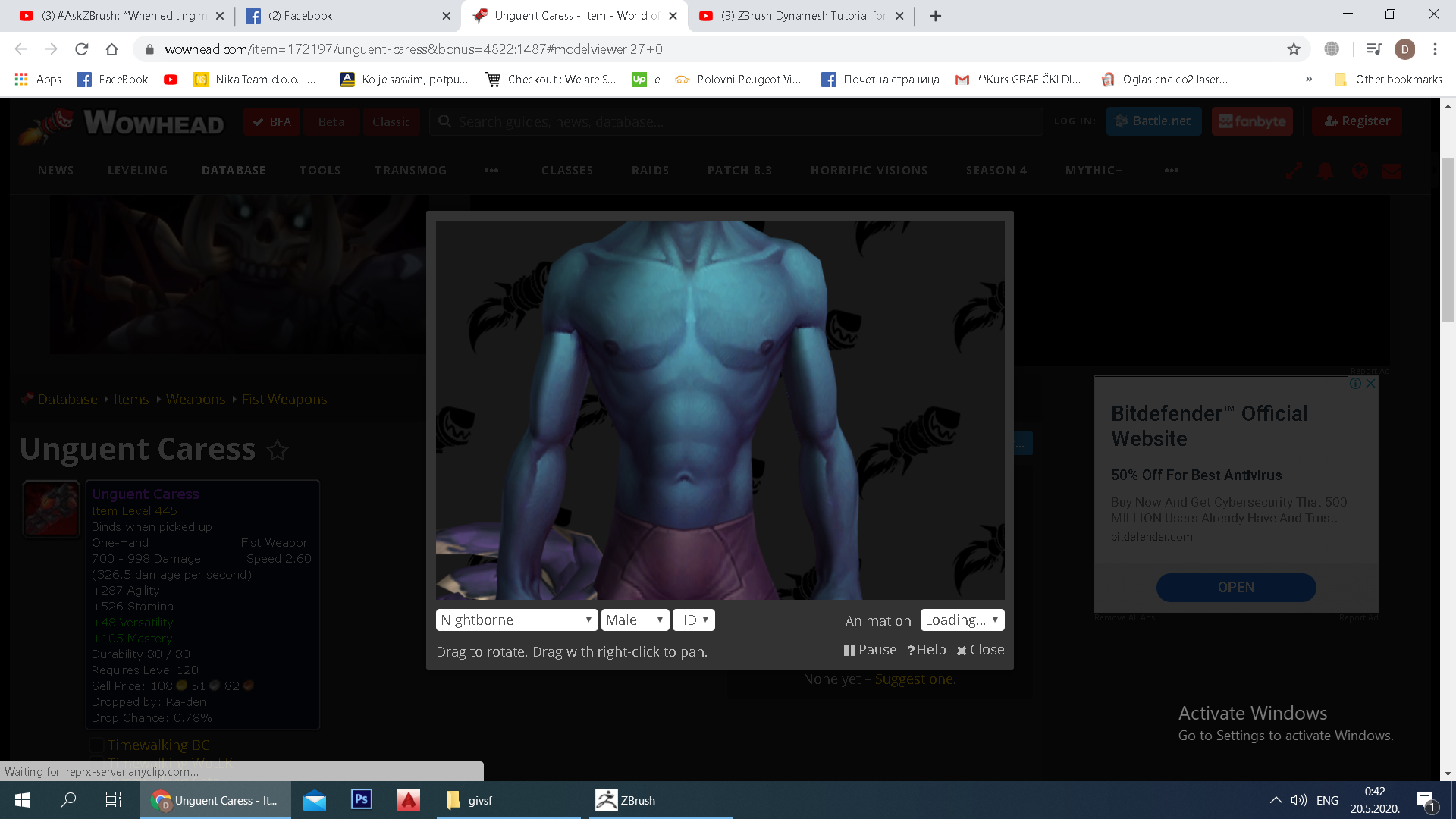This screenshot has height=819, width=1456.
Task: Expand the first more-options ellipsis in nav
Action: [x=491, y=171]
